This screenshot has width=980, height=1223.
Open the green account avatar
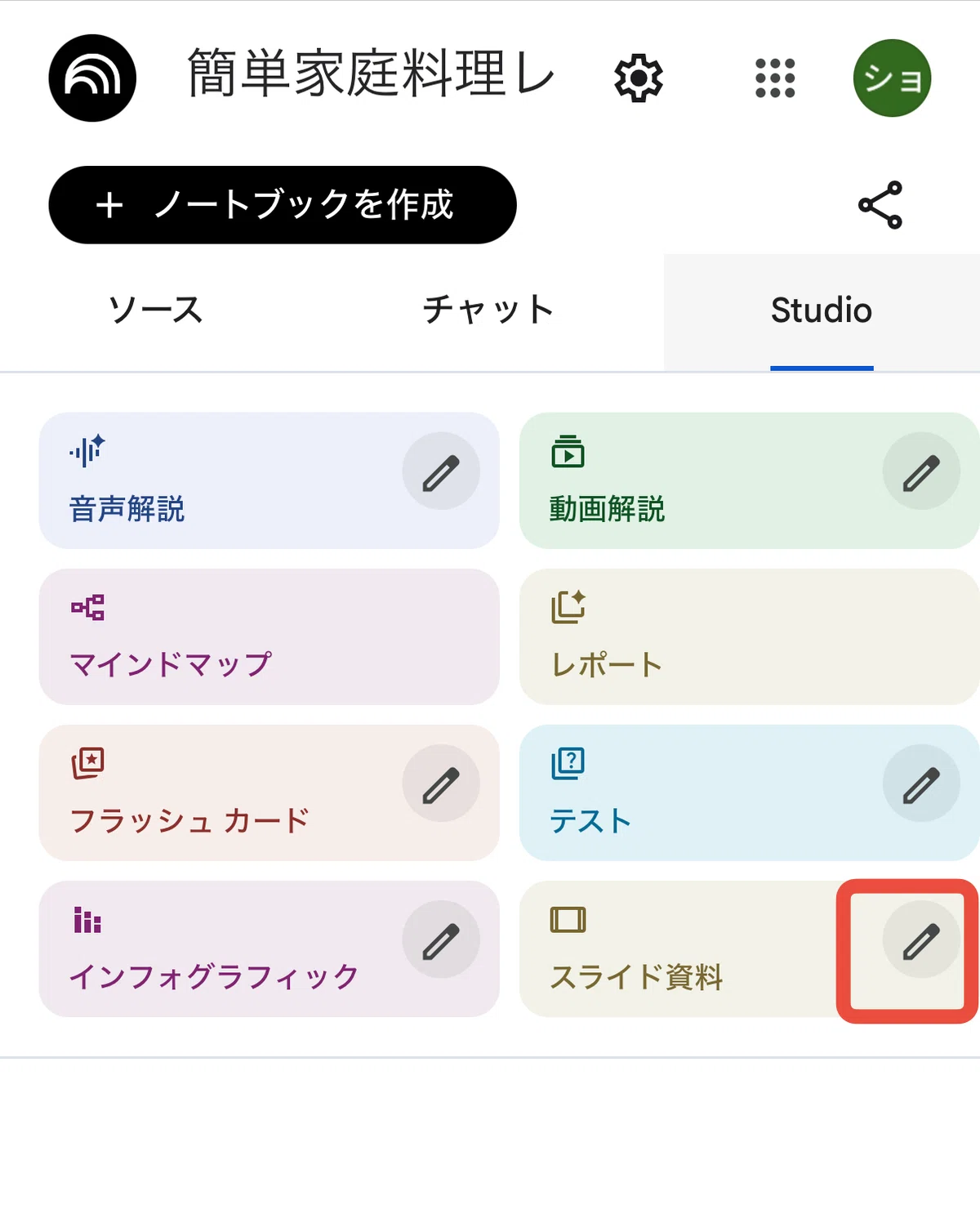tap(892, 78)
